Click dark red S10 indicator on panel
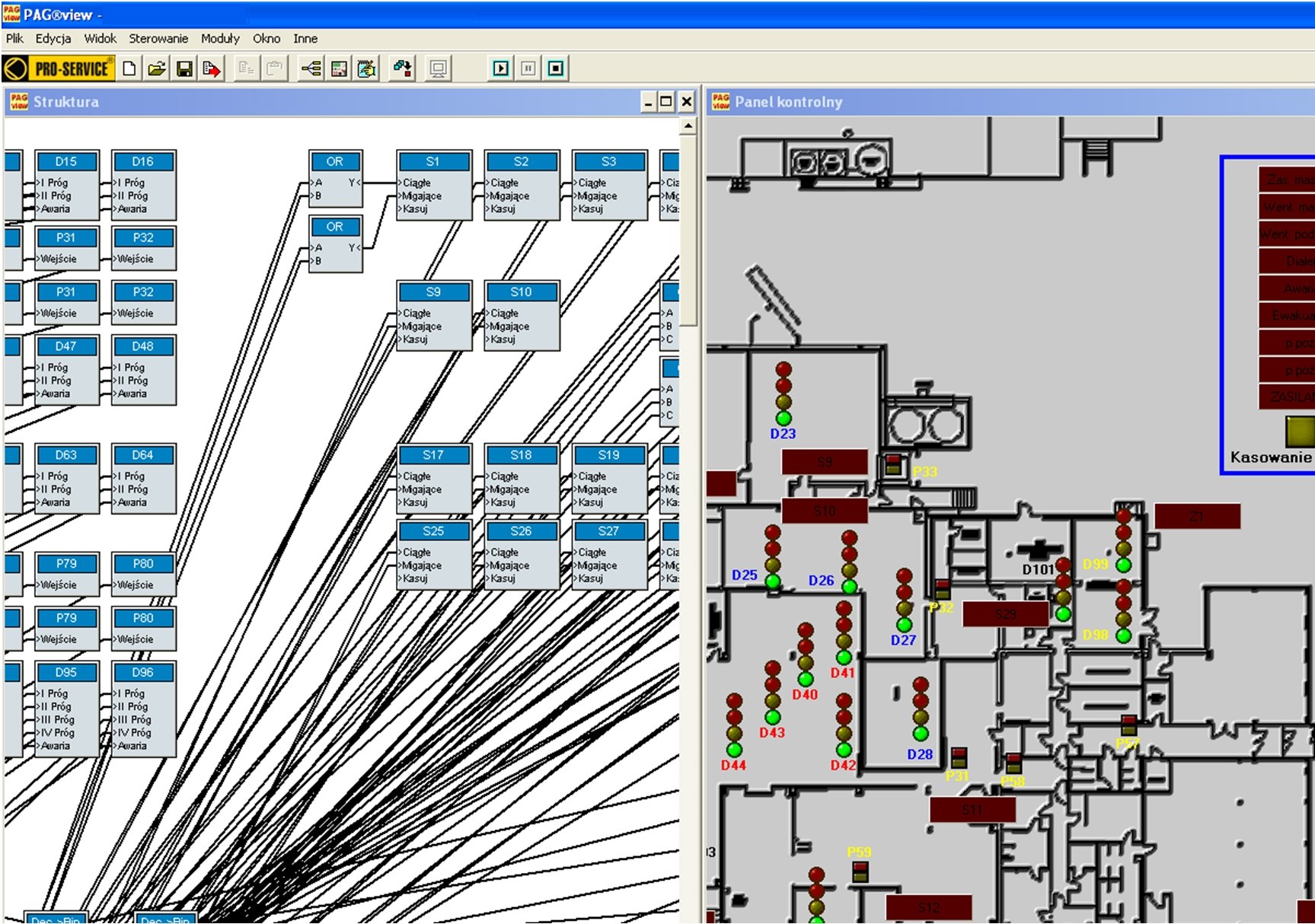Screen dimensions: 1315x924 tap(825, 511)
